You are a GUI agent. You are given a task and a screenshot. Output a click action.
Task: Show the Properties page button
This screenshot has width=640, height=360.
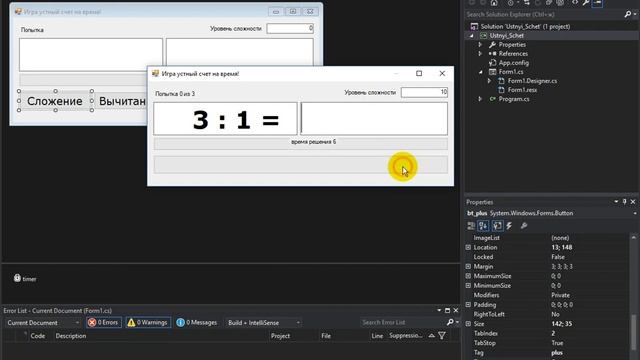click(x=497, y=226)
